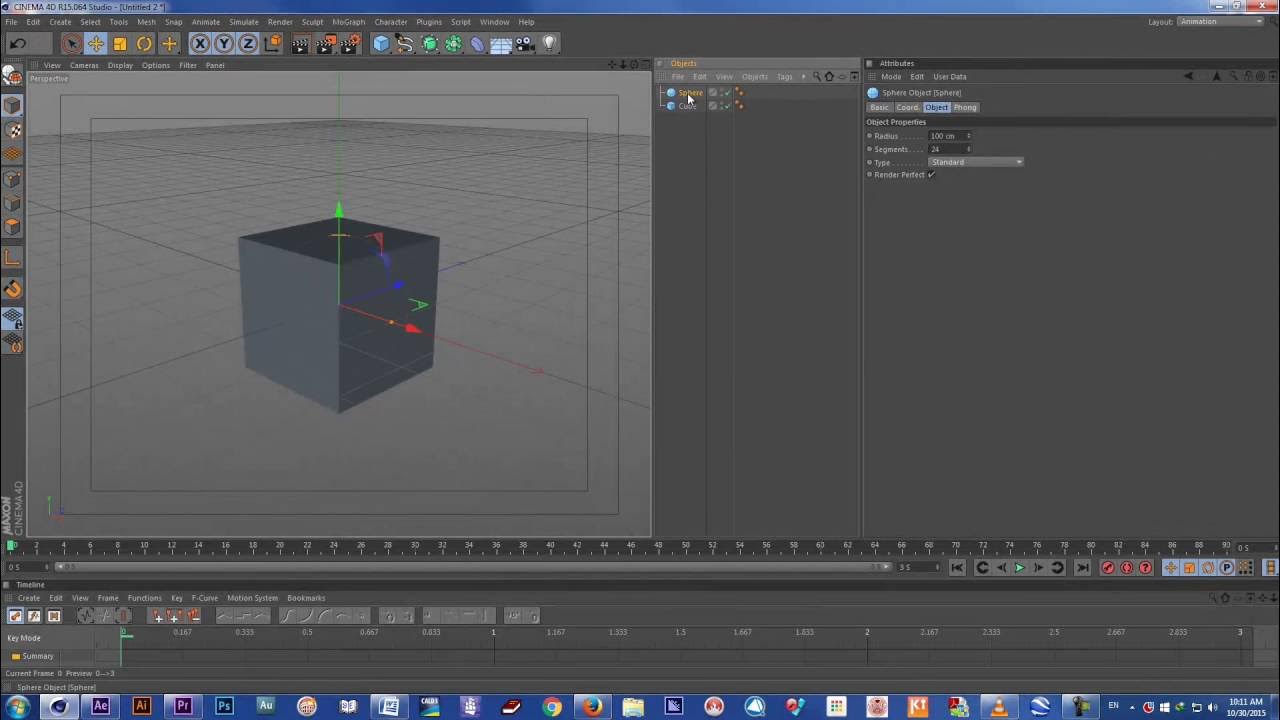Image resolution: width=1280 pixels, height=720 pixels.
Task: Open viewport Cameras menu
Action: 84,65
